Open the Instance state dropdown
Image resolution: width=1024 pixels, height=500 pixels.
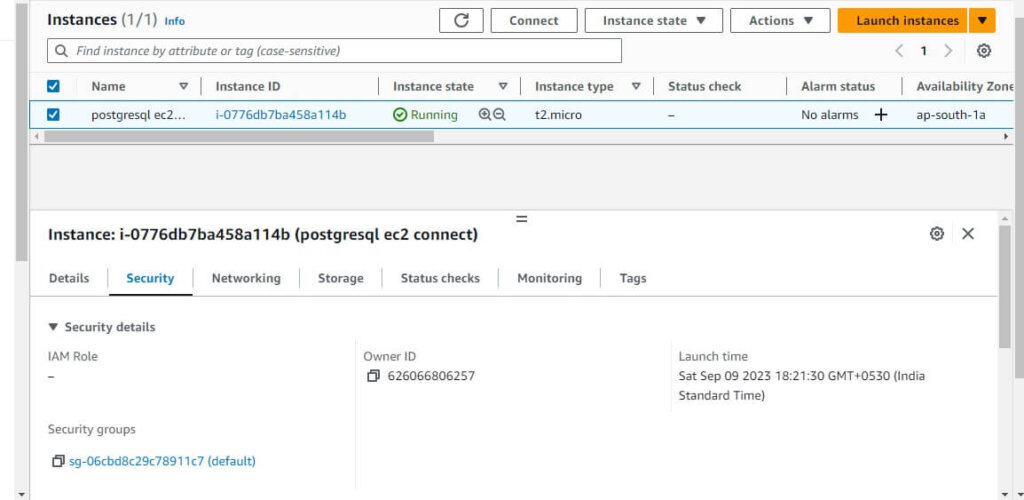coord(654,20)
